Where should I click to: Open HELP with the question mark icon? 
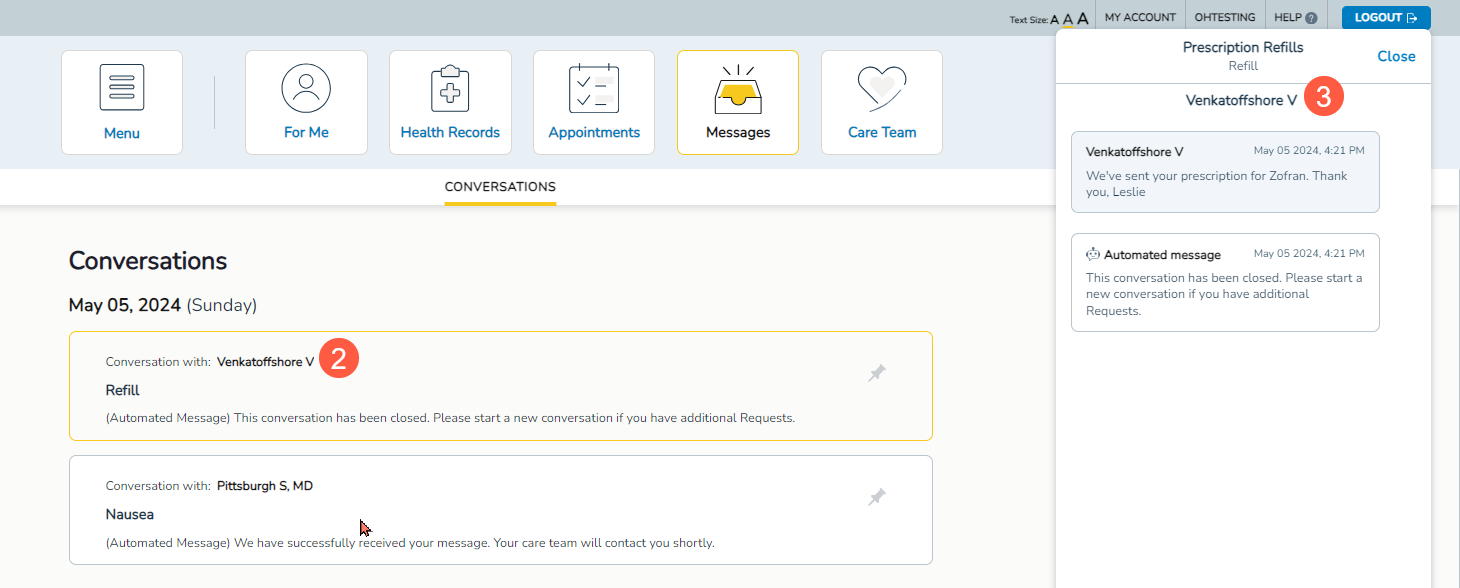click(1295, 17)
